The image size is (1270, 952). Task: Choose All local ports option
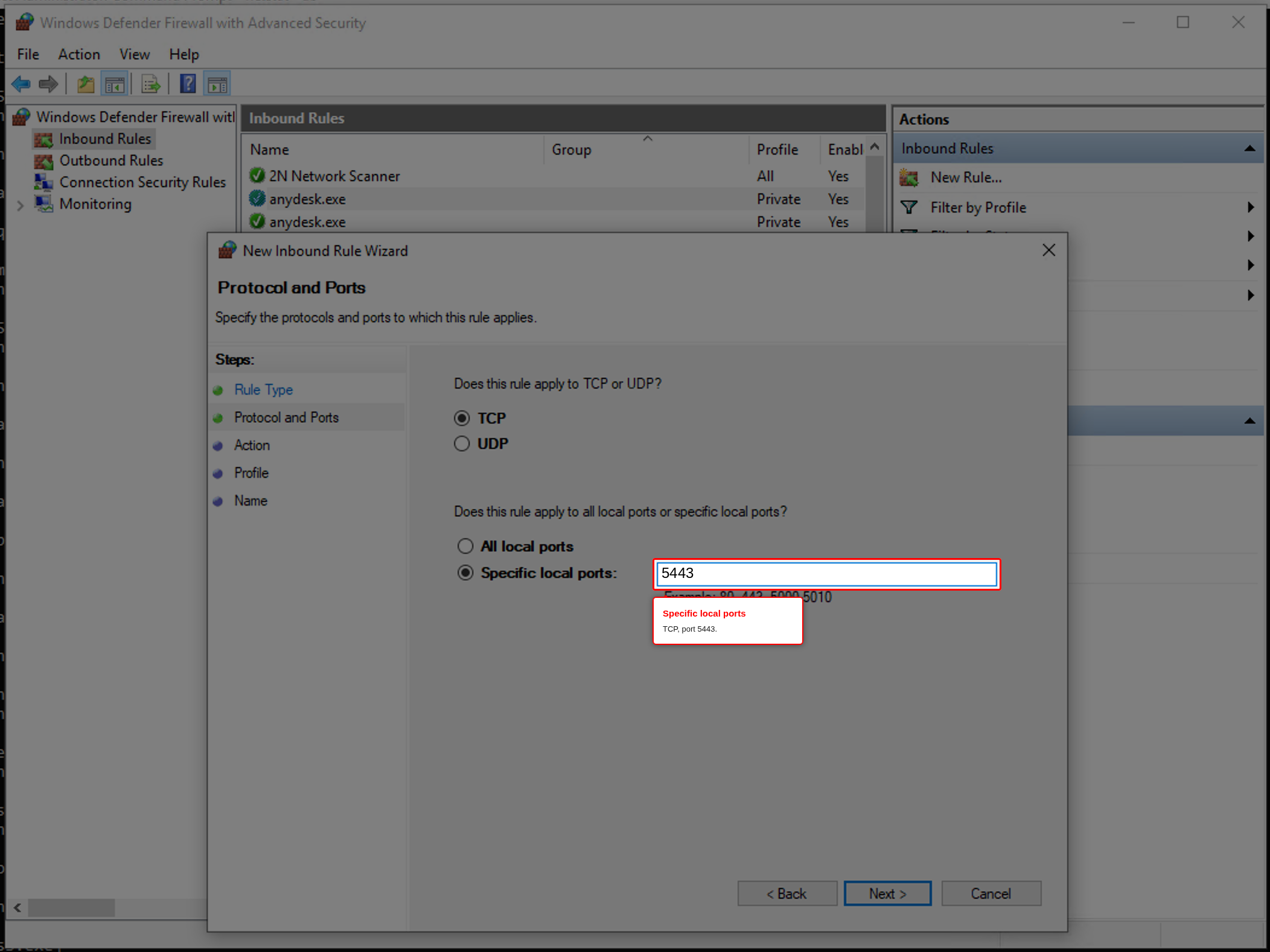point(465,546)
